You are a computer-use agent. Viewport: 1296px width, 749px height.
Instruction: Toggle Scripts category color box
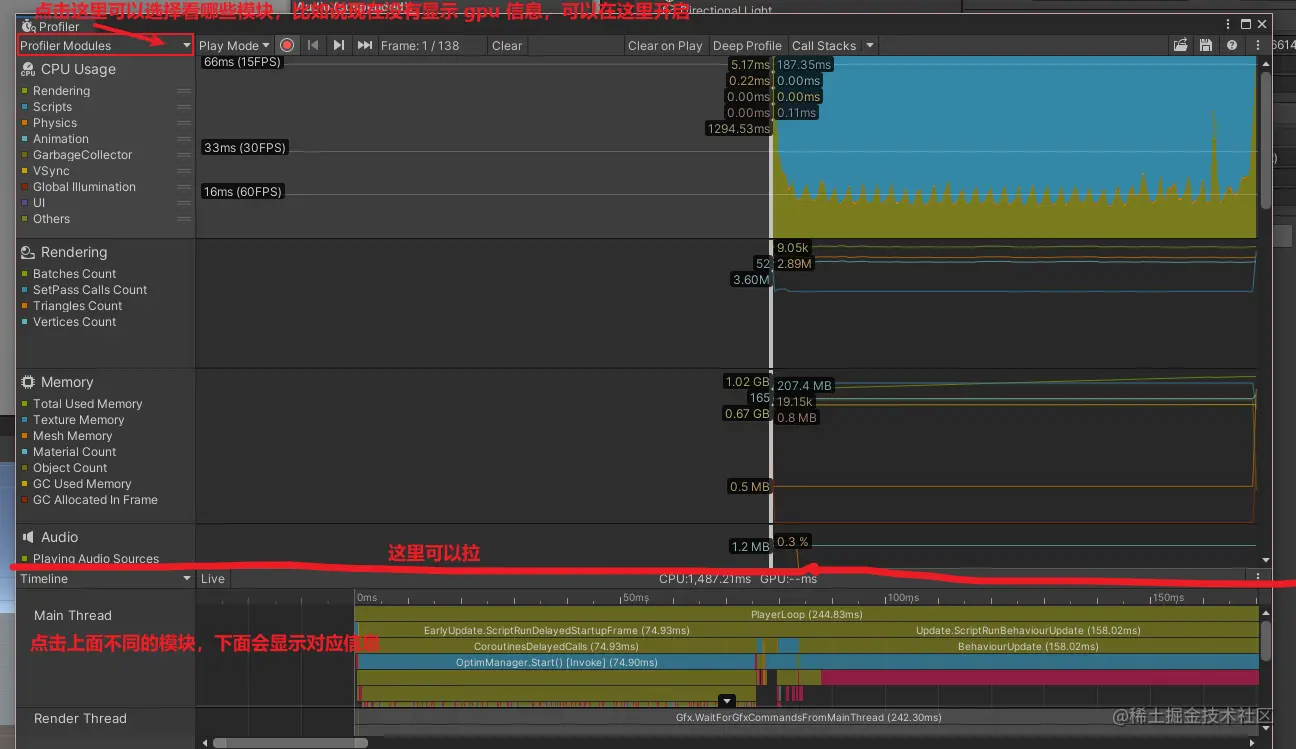coord(25,107)
